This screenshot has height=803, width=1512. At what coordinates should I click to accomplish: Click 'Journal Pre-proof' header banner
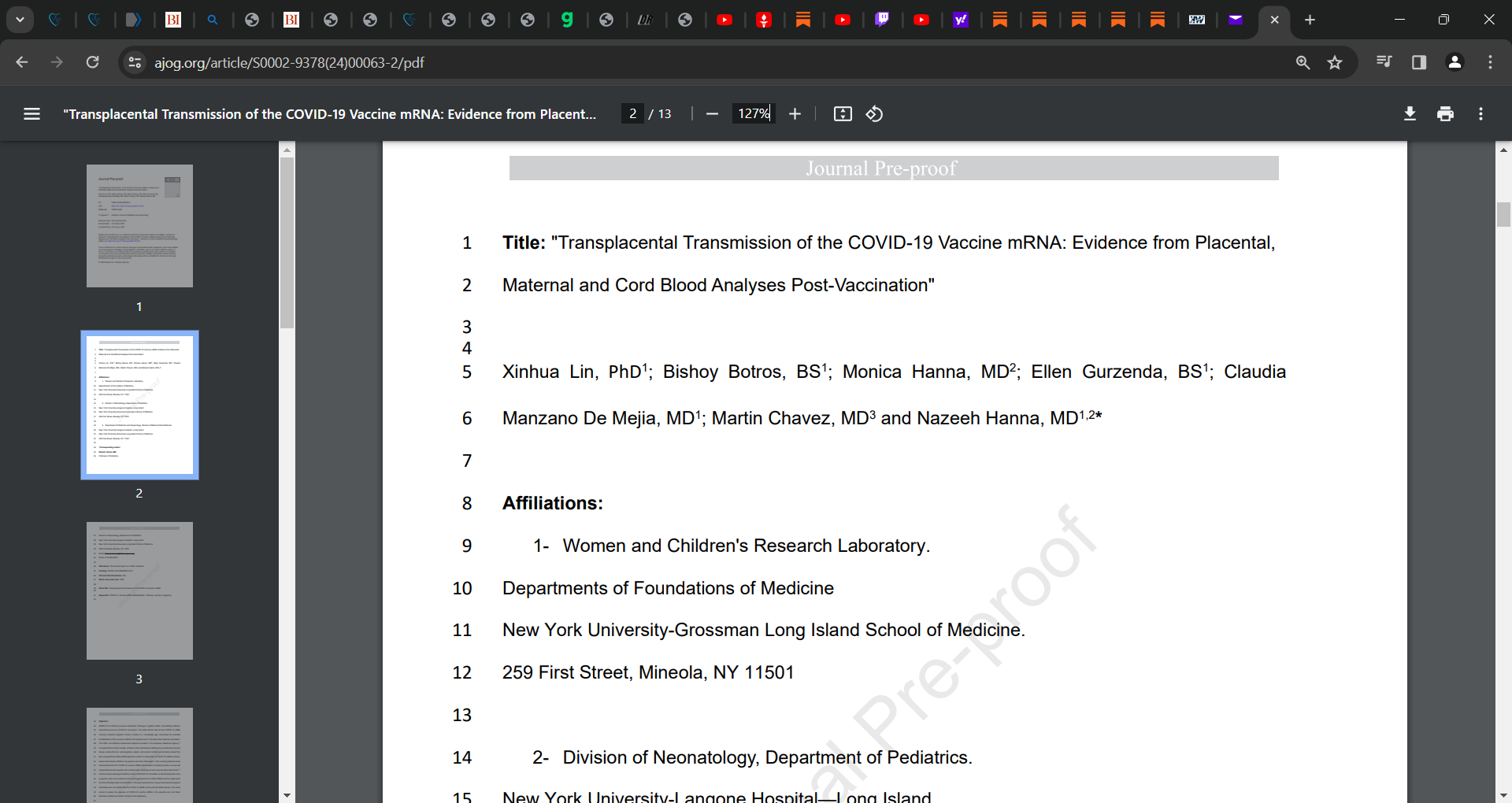click(894, 168)
